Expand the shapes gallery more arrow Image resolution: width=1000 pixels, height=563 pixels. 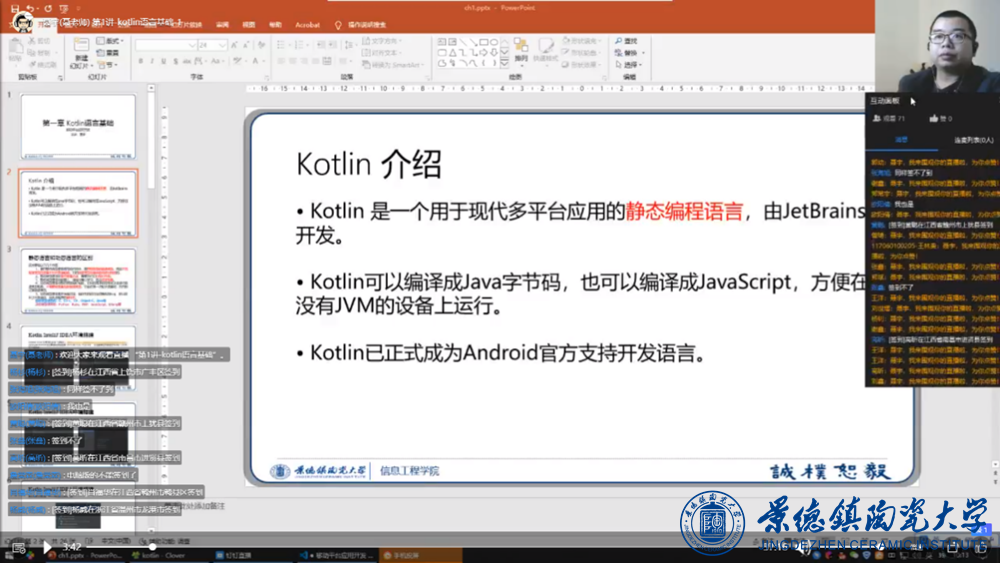coord(504,64)
